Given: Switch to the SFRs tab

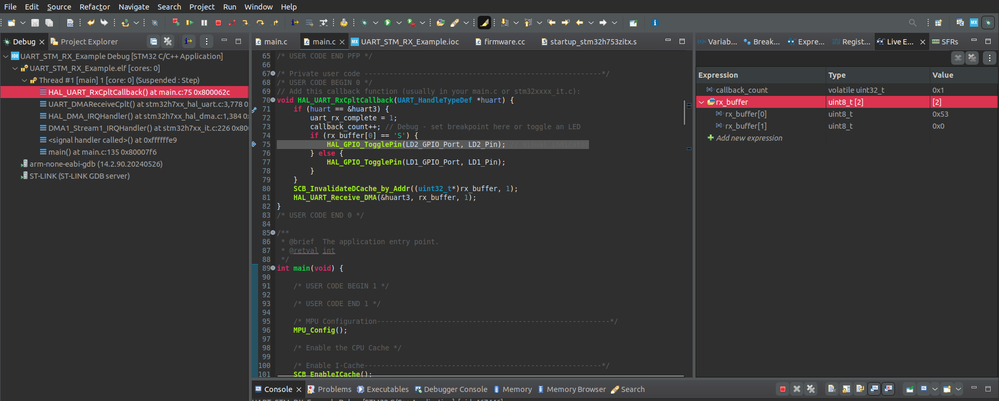Looking at the screenshot, I should click(945, 41).
